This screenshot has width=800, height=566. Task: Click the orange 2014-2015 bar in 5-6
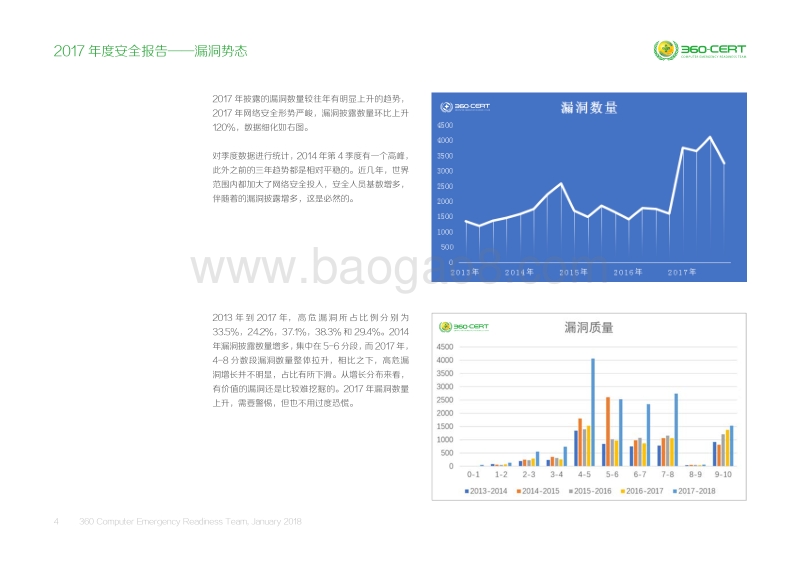pos(608,432)
